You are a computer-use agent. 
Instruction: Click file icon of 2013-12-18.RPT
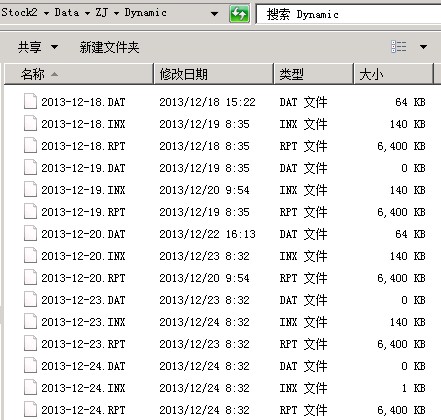30,146
